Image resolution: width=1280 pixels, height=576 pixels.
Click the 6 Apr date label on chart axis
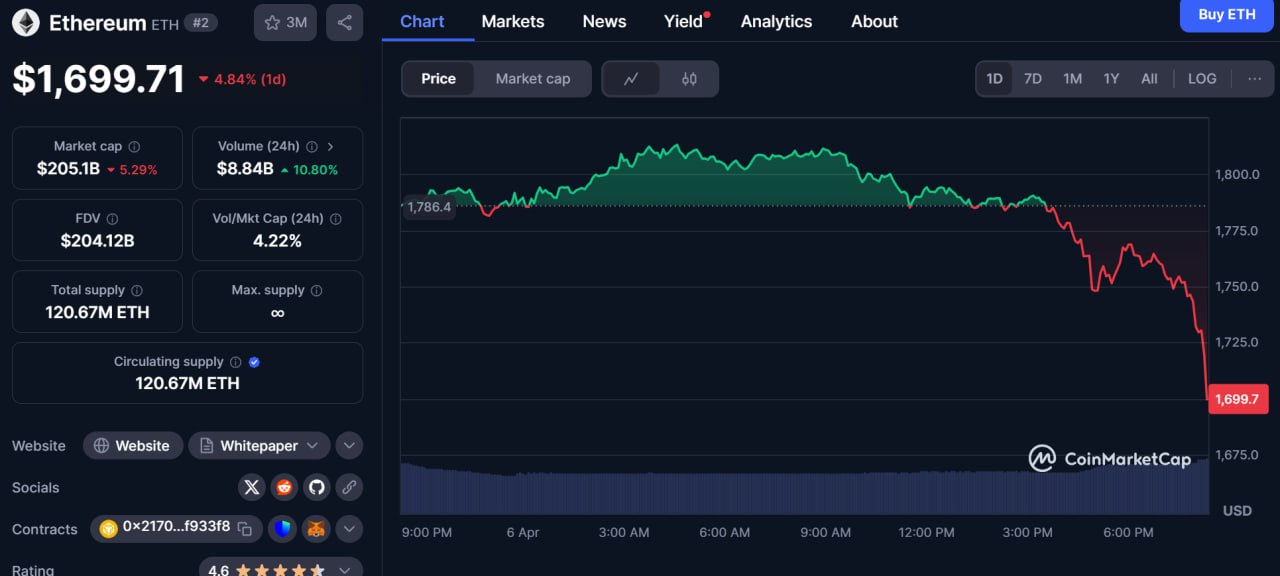pyautogui.click(x=523, y=533)
